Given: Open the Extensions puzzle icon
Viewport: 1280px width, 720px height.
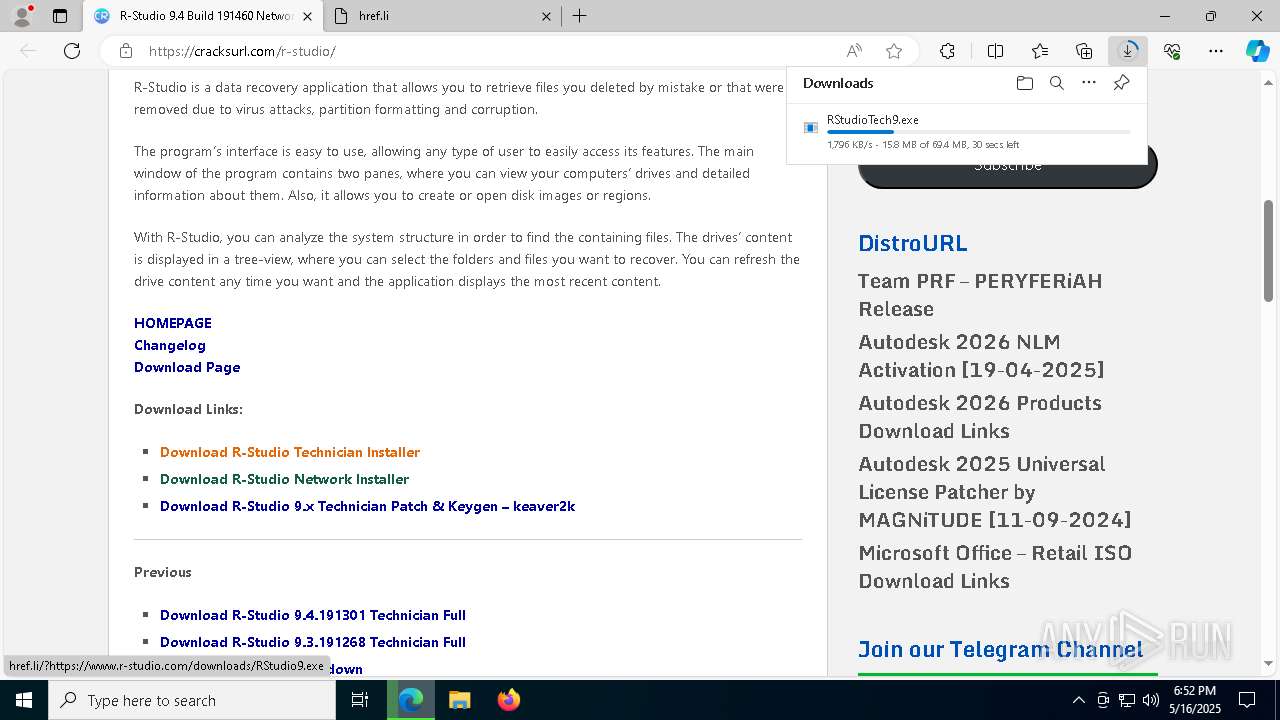Looking at the screenshot, I should 947,51.
